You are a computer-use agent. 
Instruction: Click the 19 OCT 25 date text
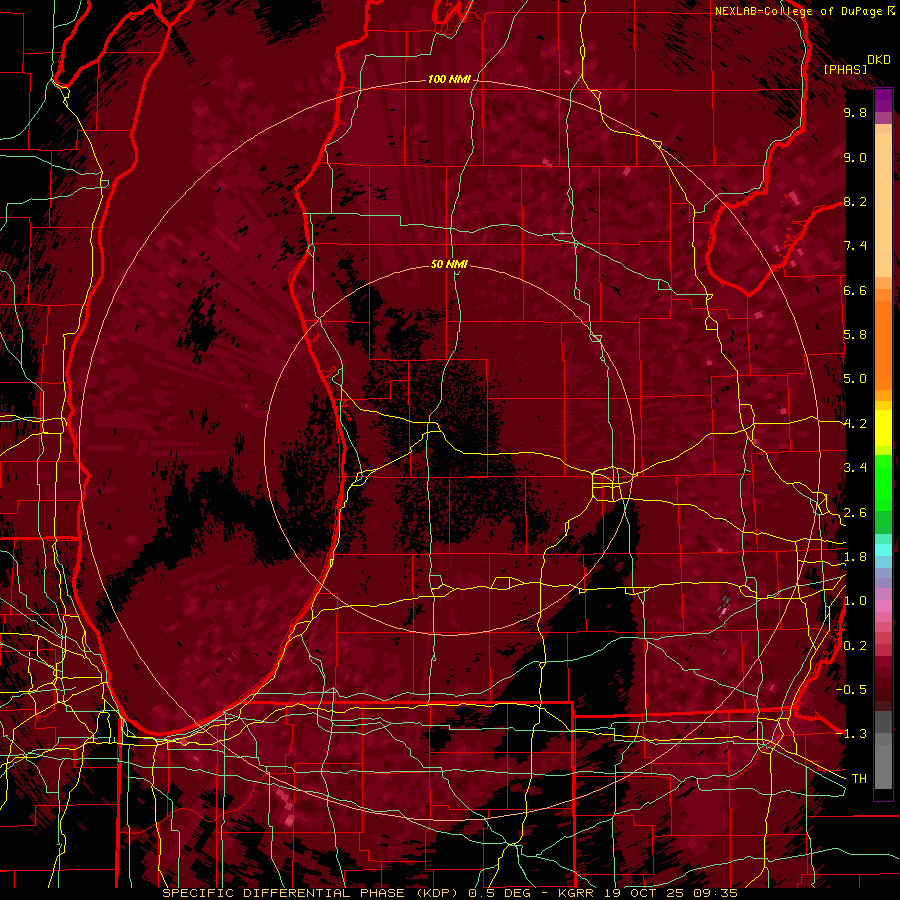point(642,893)
